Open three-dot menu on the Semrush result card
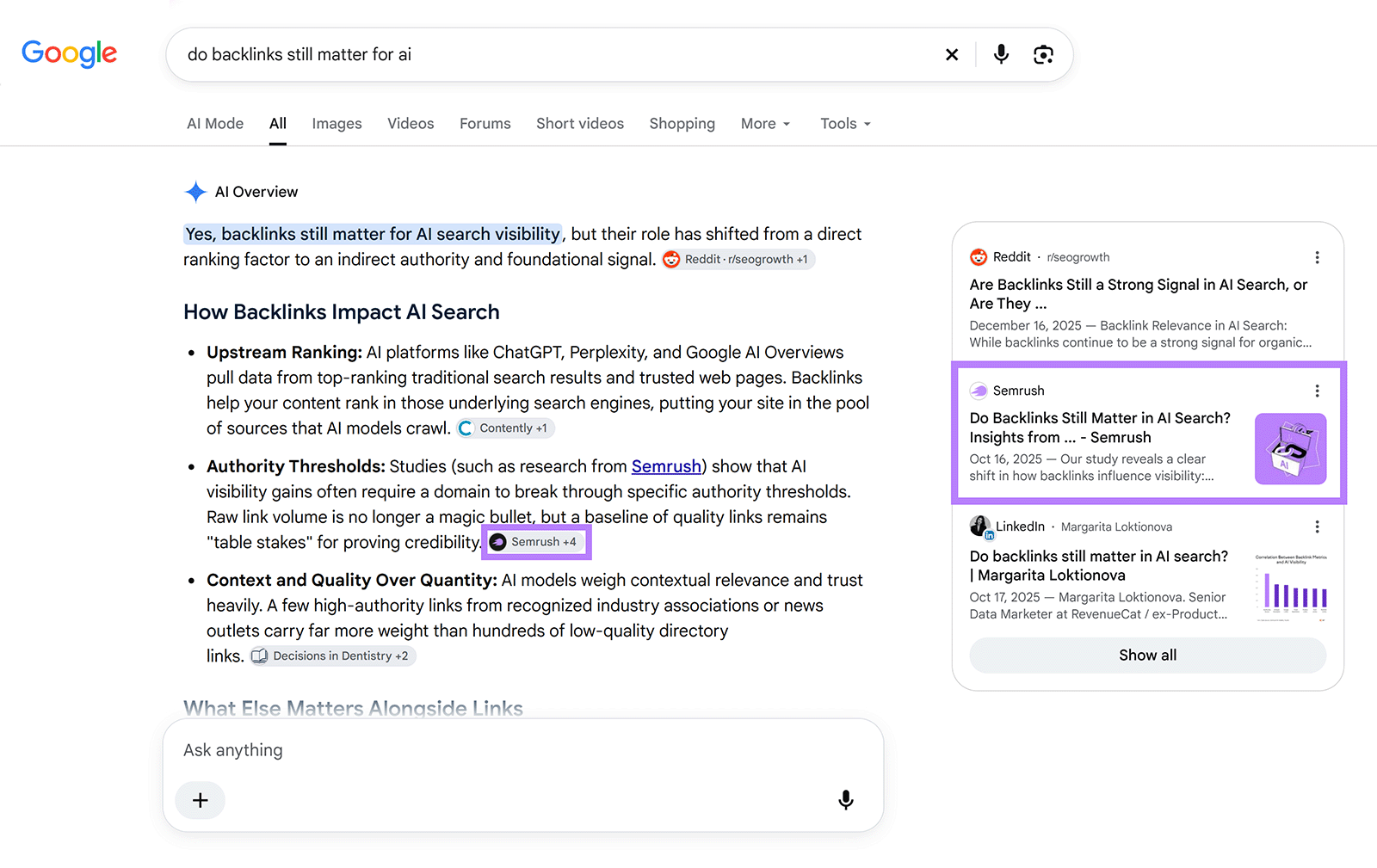The height and width of the screenshot is (868, 1377). coord(1317,391)
